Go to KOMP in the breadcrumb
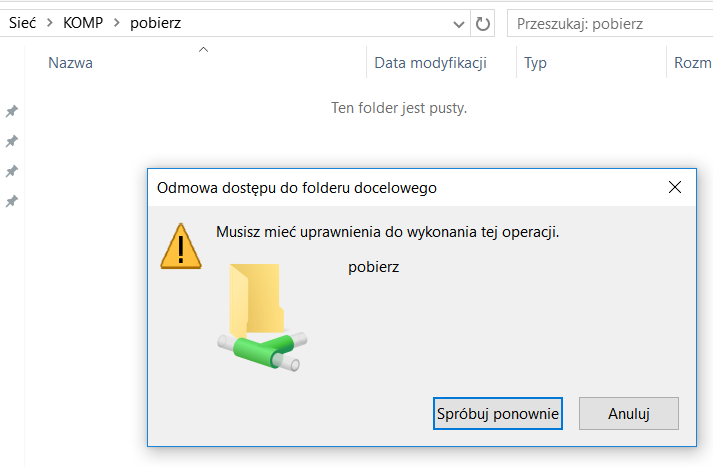 (x=83, y=22)
